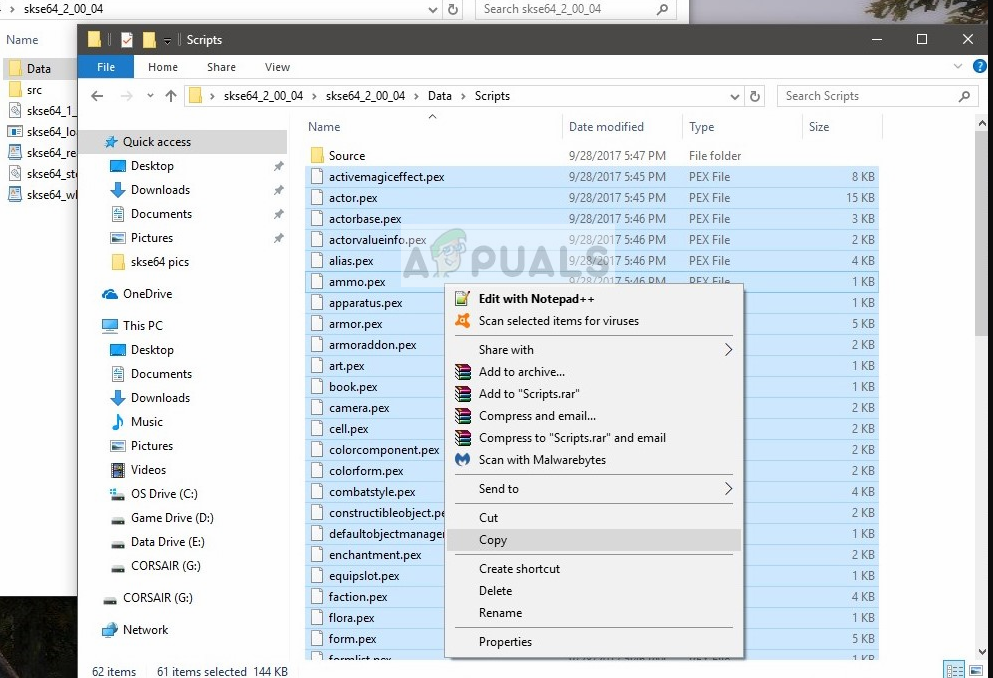Viewport: 993px width, 678px height.
Task: Click WinRAR icon beside Compress and email
Action: click(463, 416)
